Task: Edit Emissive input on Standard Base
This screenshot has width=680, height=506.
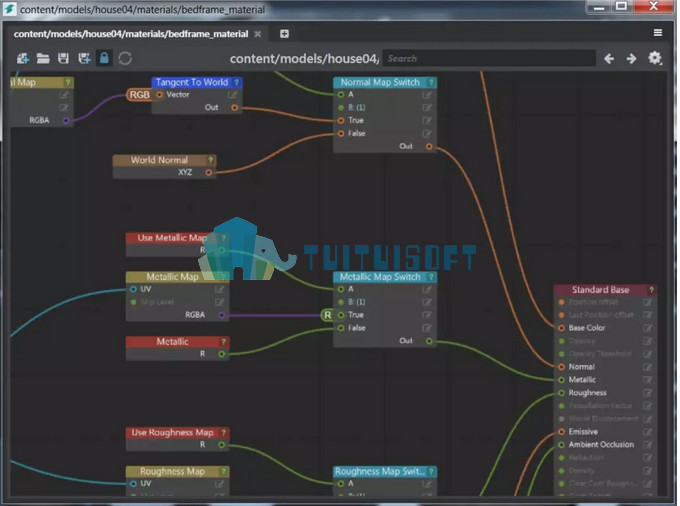Action: pyautogui.click(x=647, y=432)
